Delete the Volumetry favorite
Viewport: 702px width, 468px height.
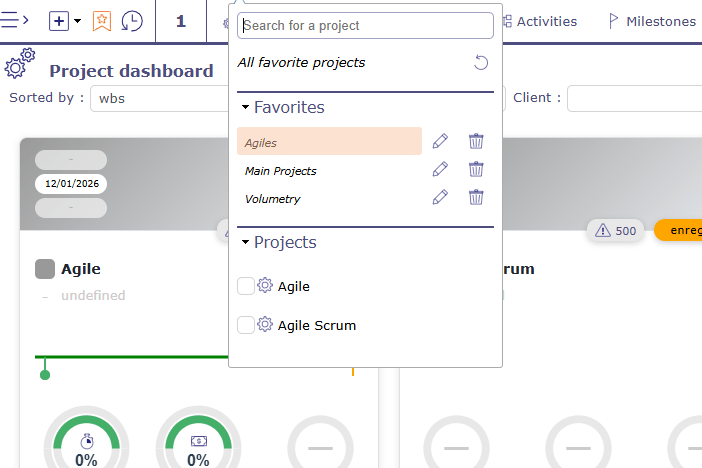476,198
